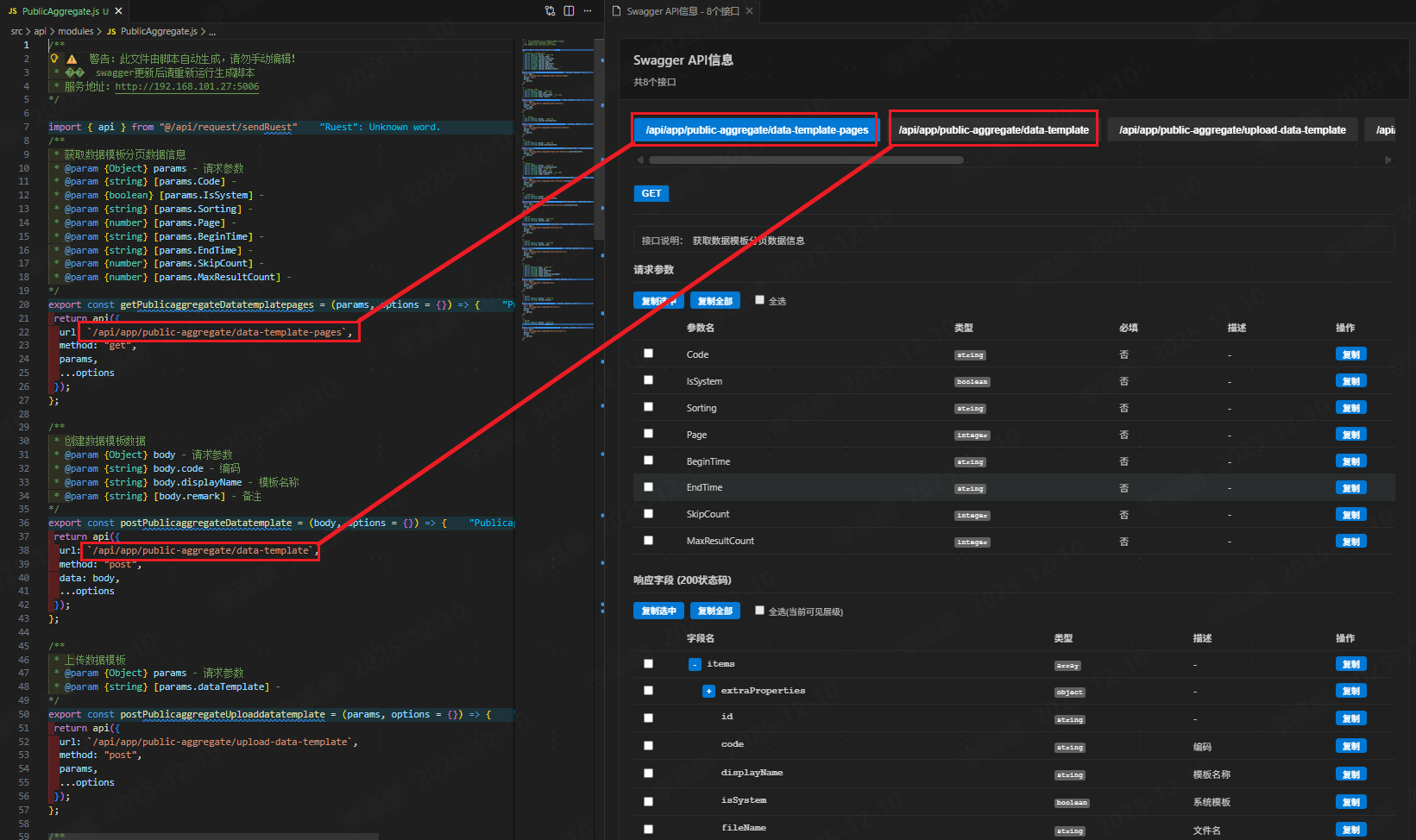The height and width of the screenshot is (840, 1416).
Task: Click the 'api' breadcrumb item
Action: point(41,31)
